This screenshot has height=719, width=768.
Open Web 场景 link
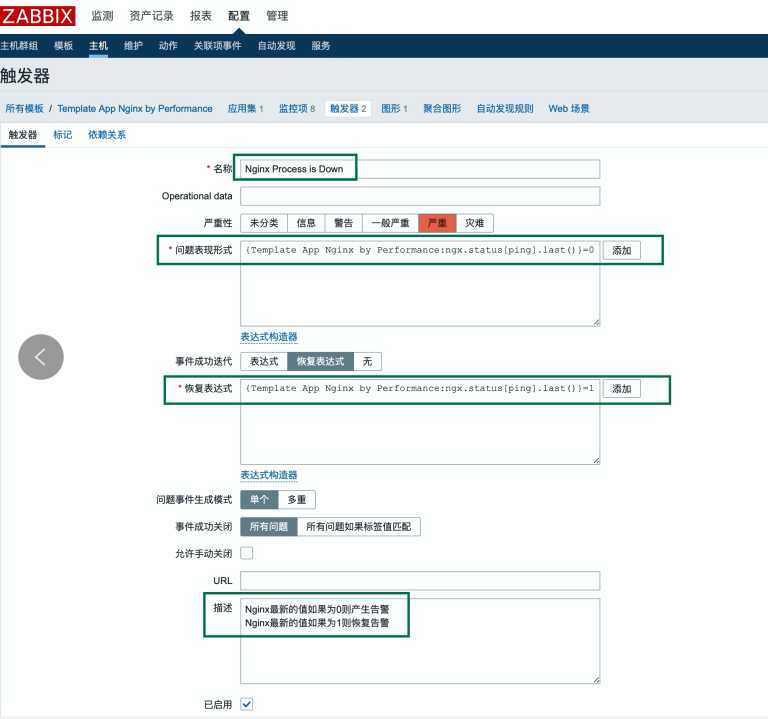pos(569,108)
